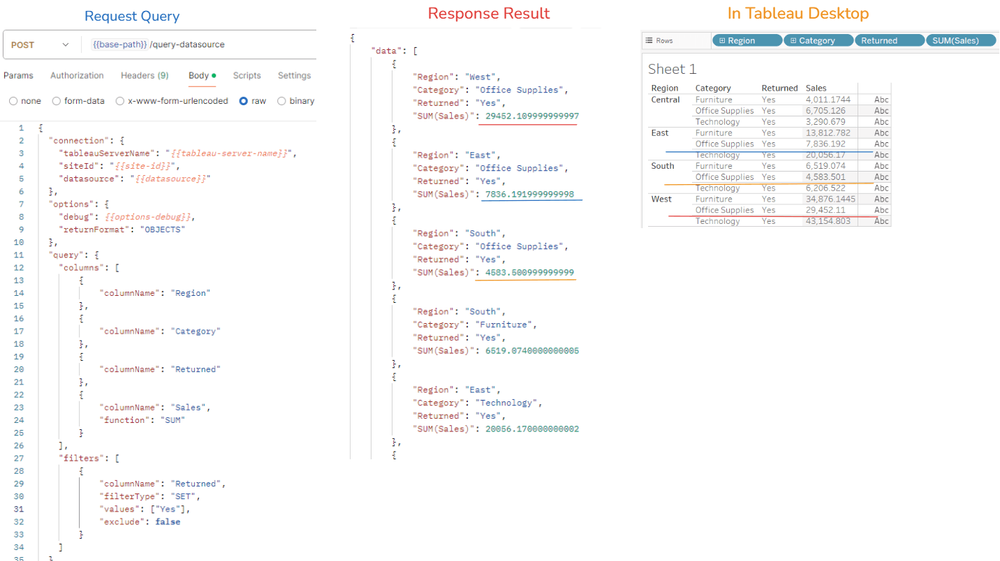Screen dimensions: 1000x561
Task: Select the West region label in the Tableau table
Action: pyautogui.click(x=661, y=199)
